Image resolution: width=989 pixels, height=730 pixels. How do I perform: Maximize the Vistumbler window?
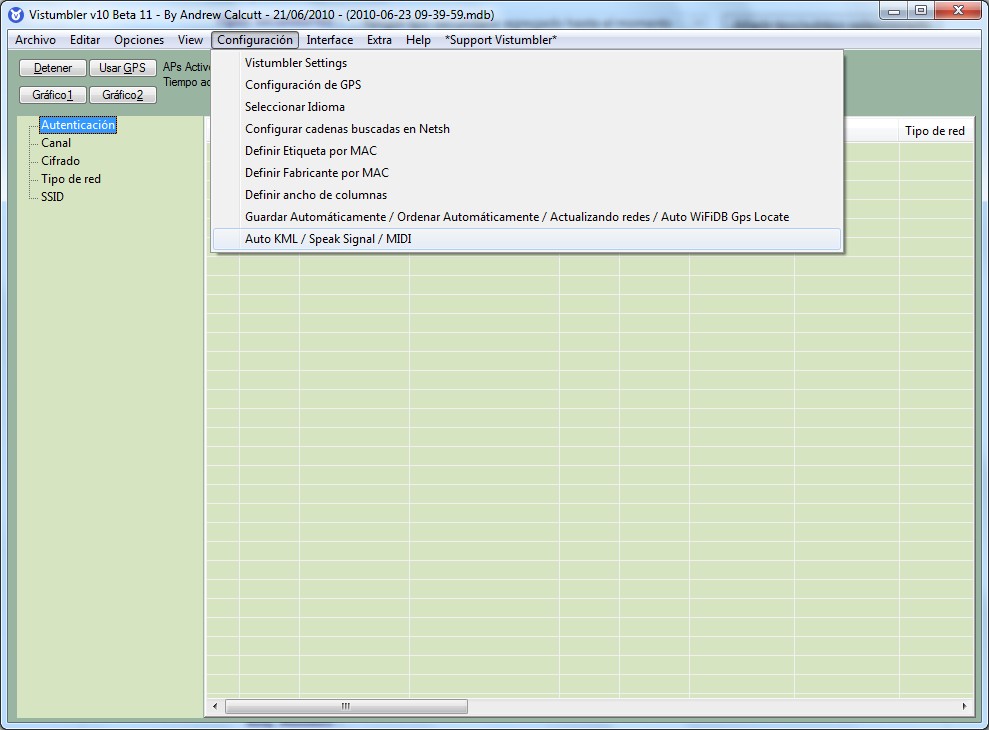(x=922, y=11)
